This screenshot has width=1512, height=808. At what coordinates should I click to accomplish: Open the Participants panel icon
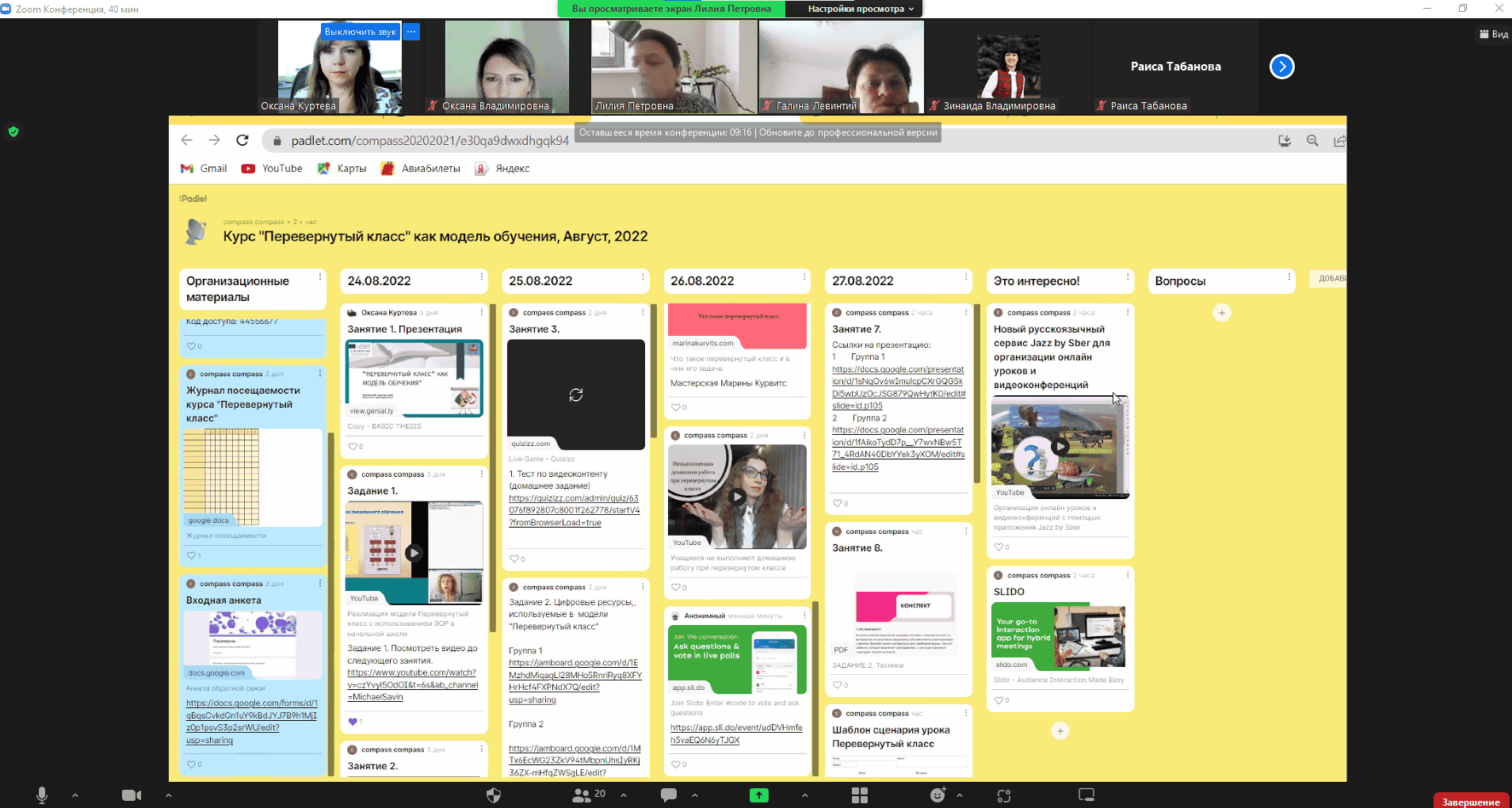click(582, 795)
